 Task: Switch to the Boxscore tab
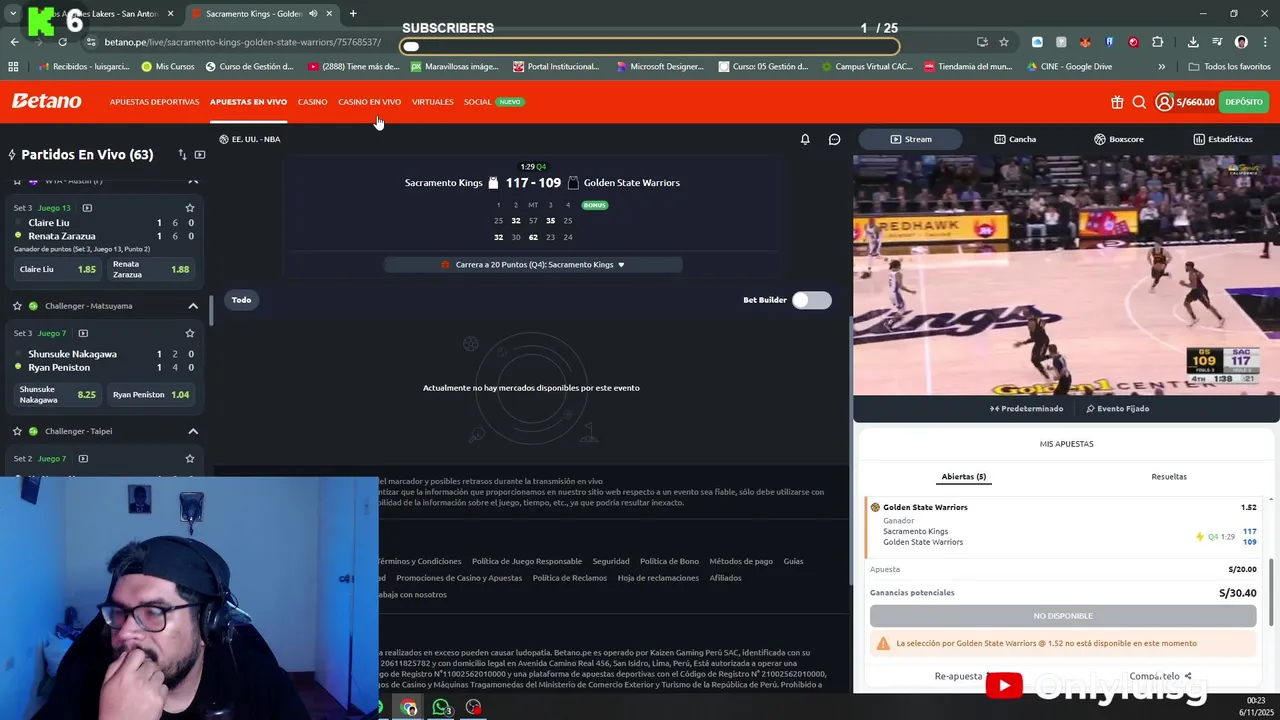1119,139
